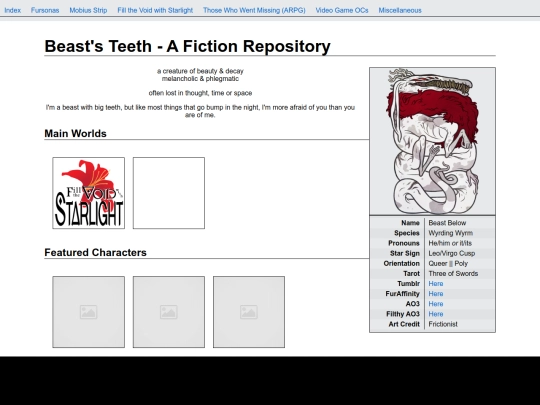The height and width of the screenshot is (405, 540).
Task: Click the Star Sign label in info table
Action: [405, 253]
